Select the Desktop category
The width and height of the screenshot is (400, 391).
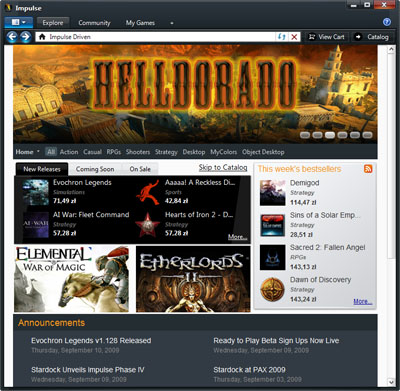pyautogui.click(x=194, y=152)
